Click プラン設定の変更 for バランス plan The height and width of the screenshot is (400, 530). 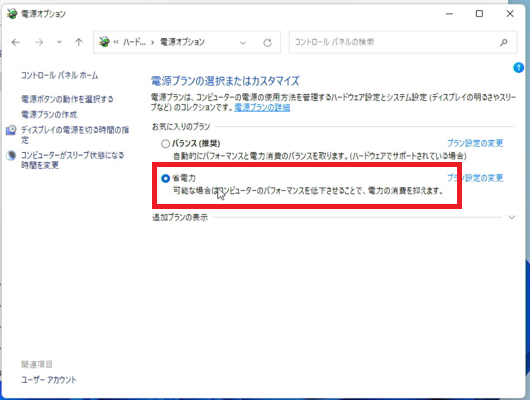(475, 143)
